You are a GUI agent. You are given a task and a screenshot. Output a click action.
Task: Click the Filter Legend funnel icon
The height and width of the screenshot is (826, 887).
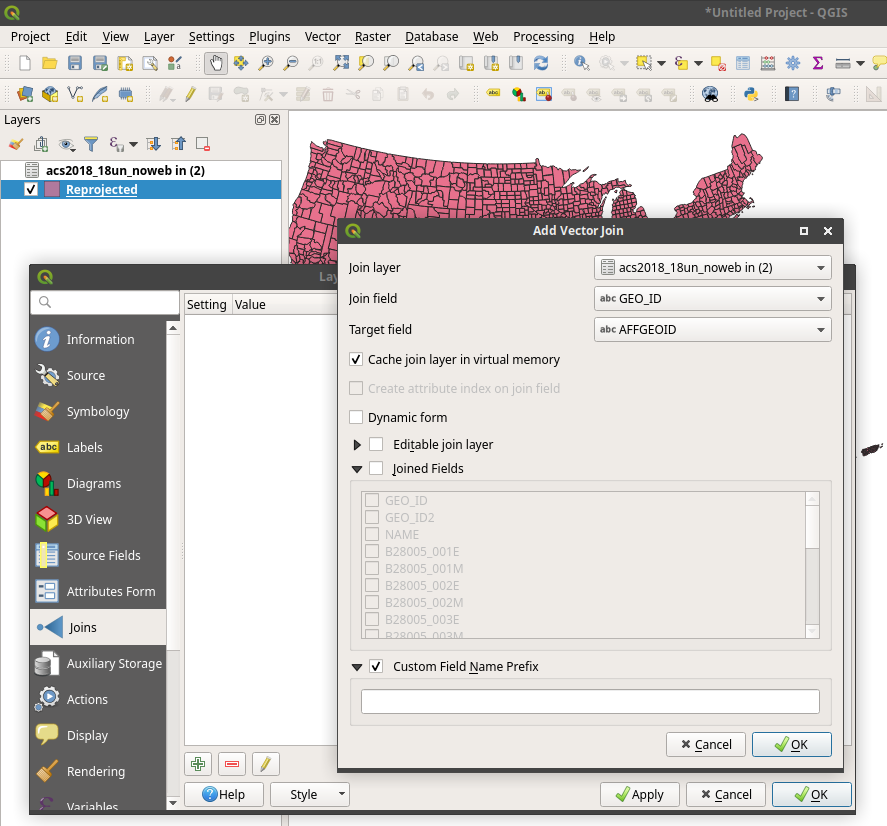pyautogui.click(x=92, y=144)
